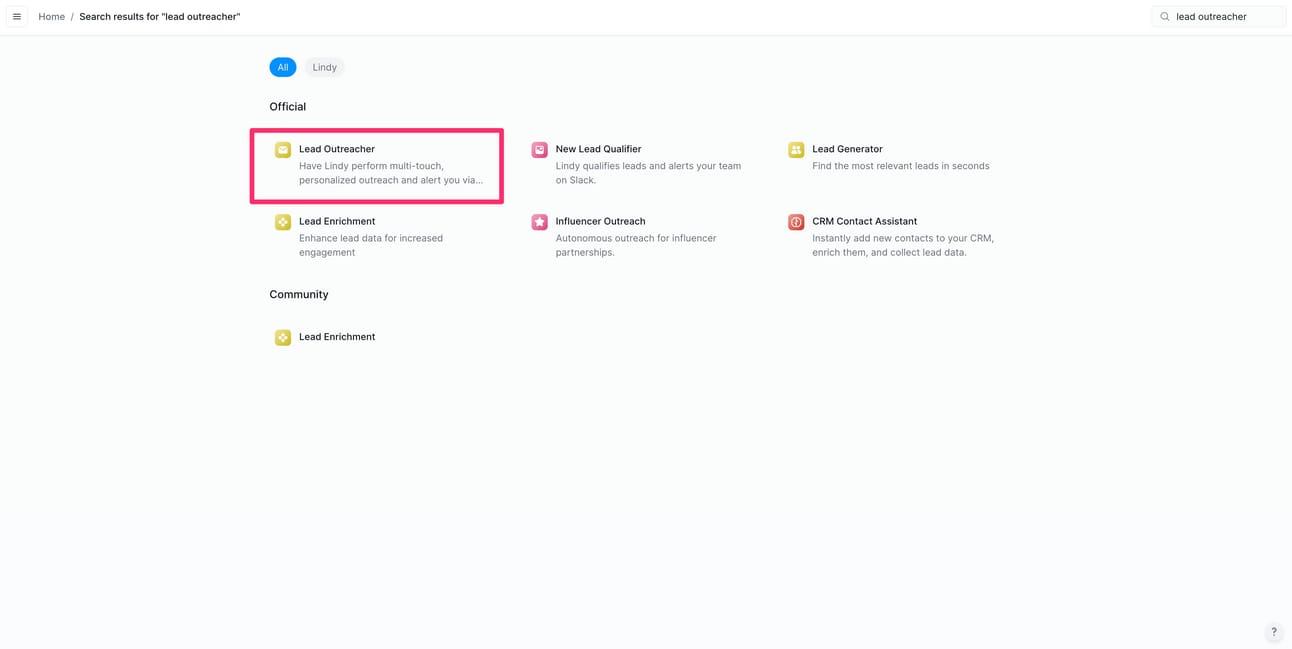Open the CRM Contact Assistant template
The height and width of the screenshot is (649, 1292).
click(864, 221)
